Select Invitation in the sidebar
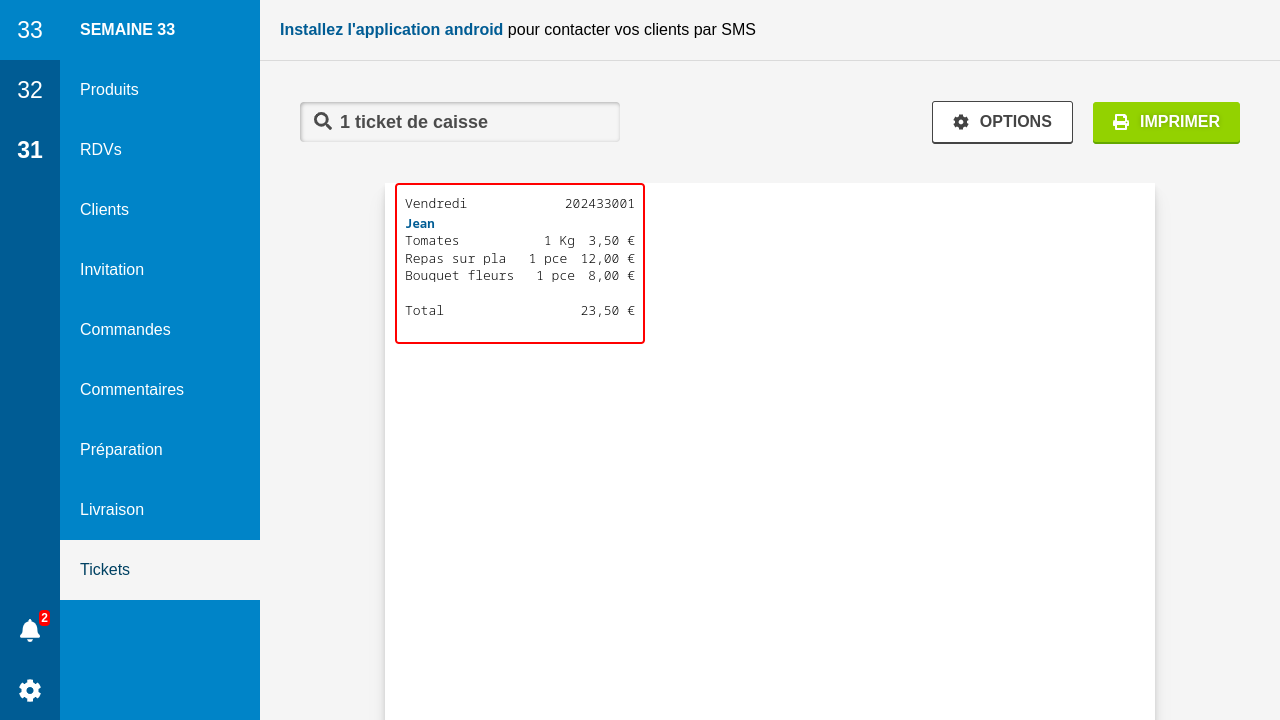 112,270
